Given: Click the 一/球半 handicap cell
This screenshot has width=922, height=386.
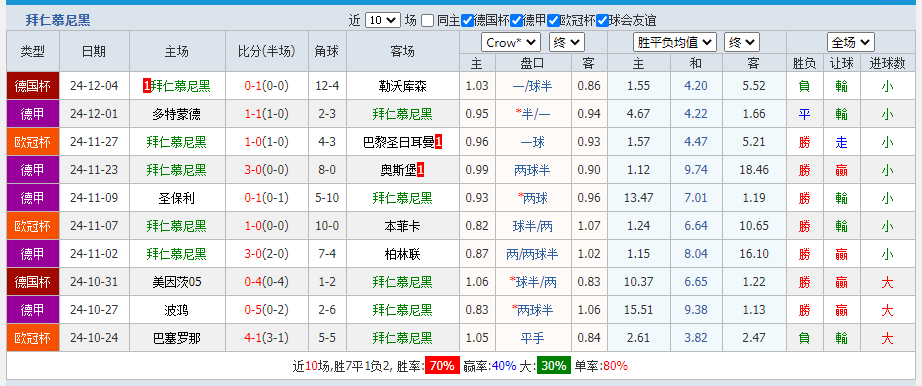Looking at the screenshot, I should click(x=533, y=86).
